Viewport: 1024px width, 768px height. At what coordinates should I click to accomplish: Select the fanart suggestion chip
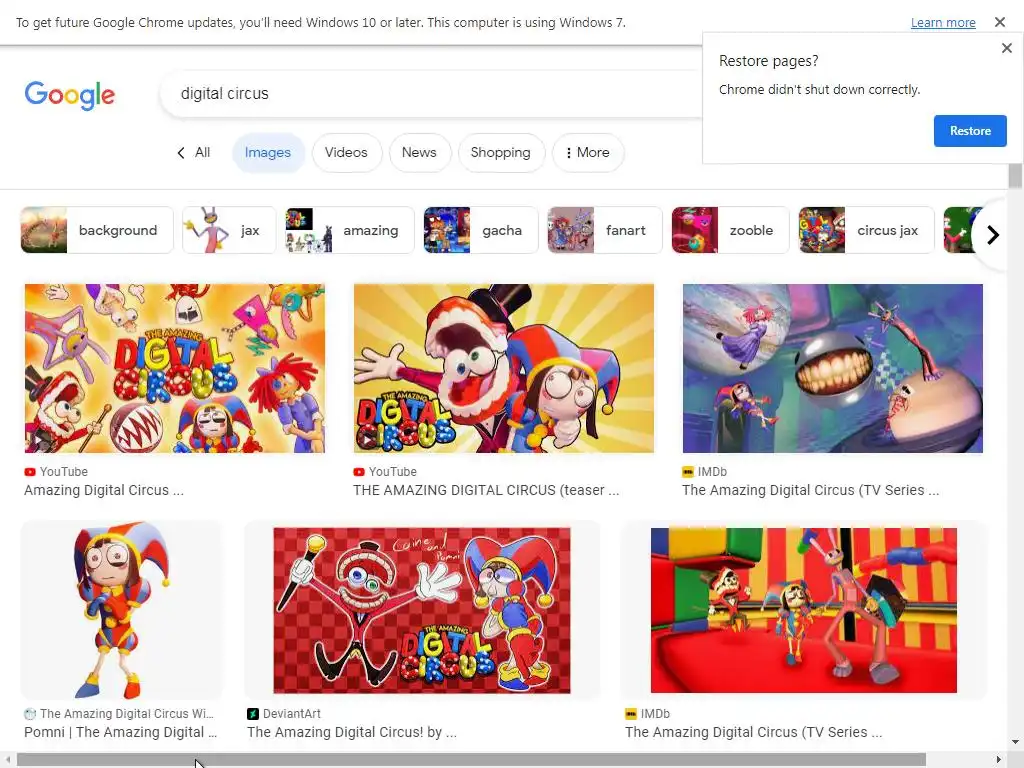pyautogui.click(x=605, y=230)
